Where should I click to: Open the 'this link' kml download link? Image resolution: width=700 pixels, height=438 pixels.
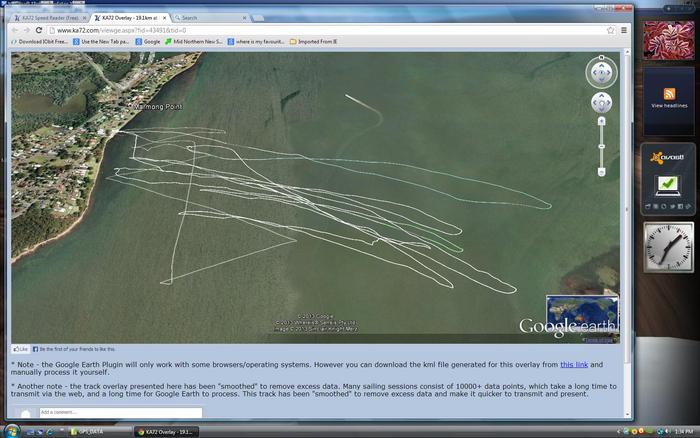(x=573, y=365)
